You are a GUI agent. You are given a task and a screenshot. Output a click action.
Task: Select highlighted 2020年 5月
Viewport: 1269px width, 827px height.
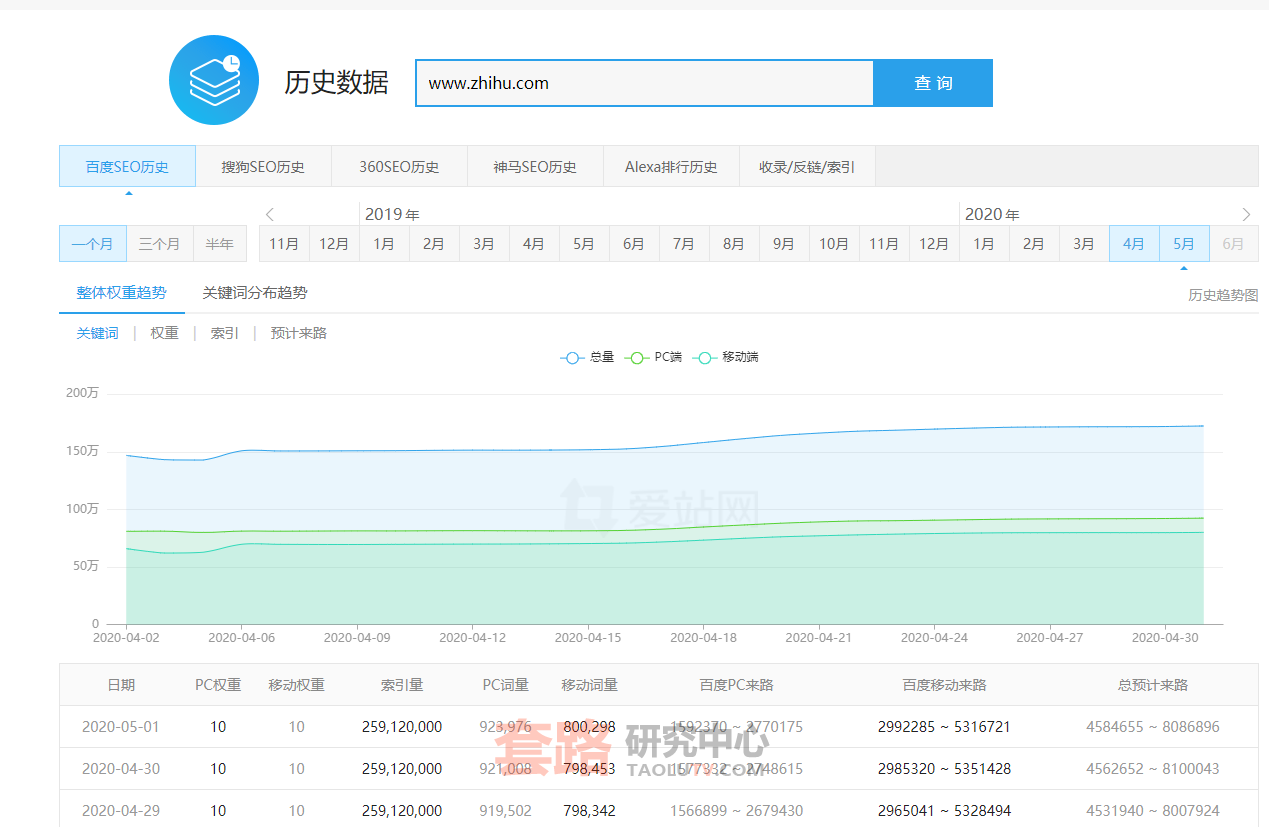(x=1184, y=243)
